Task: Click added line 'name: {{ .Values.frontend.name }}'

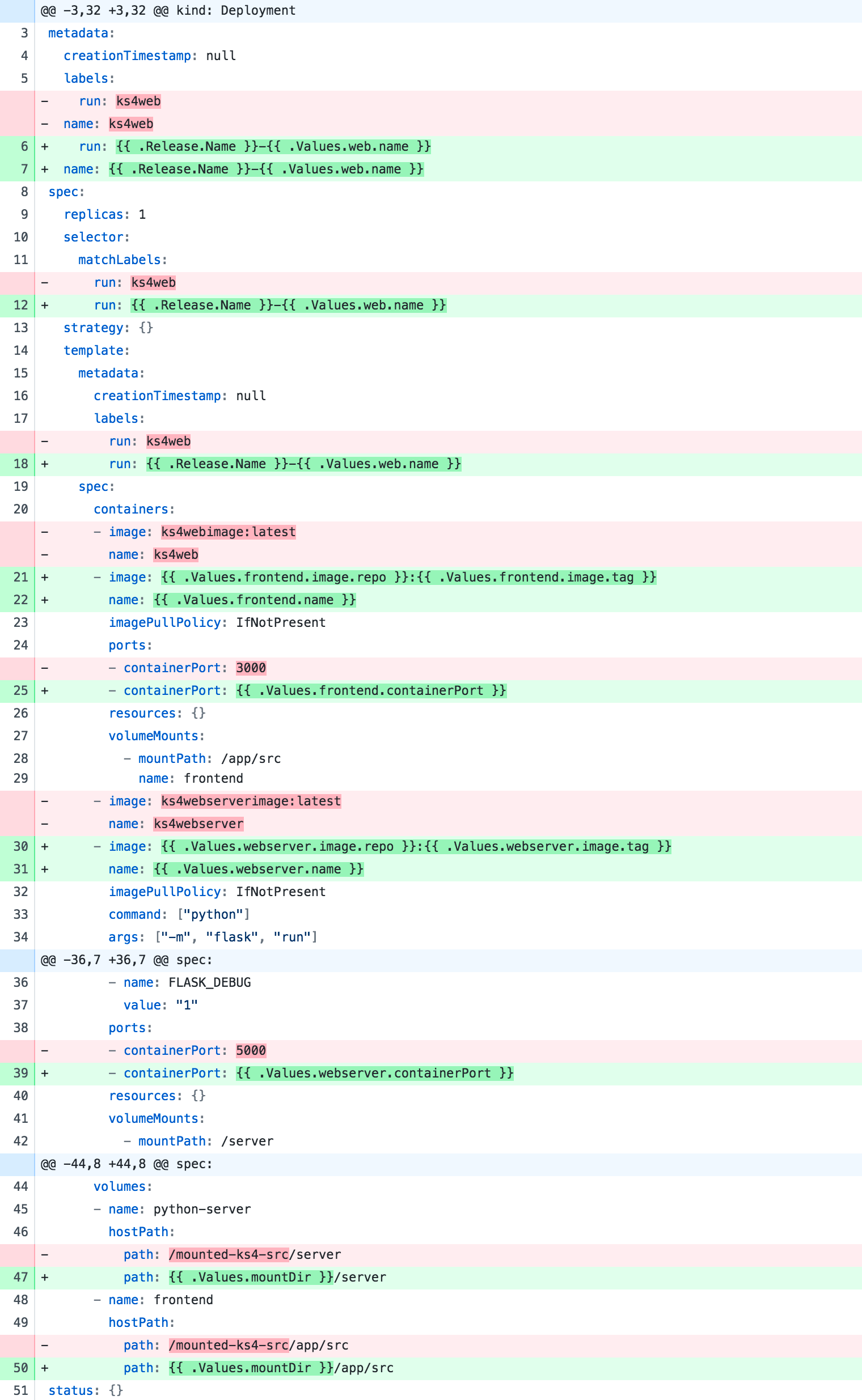Action: 448,601
